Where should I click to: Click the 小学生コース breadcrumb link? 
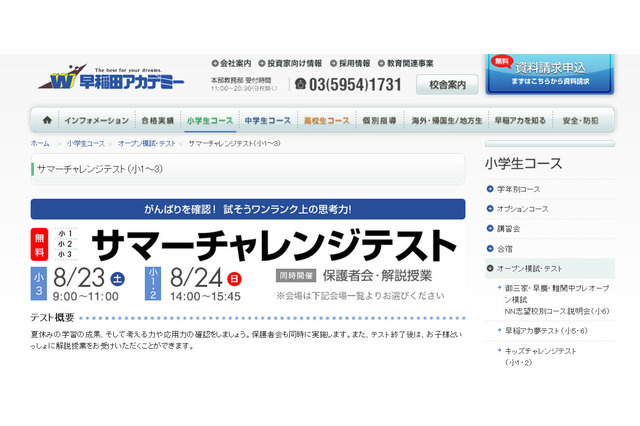pos(86,143)
